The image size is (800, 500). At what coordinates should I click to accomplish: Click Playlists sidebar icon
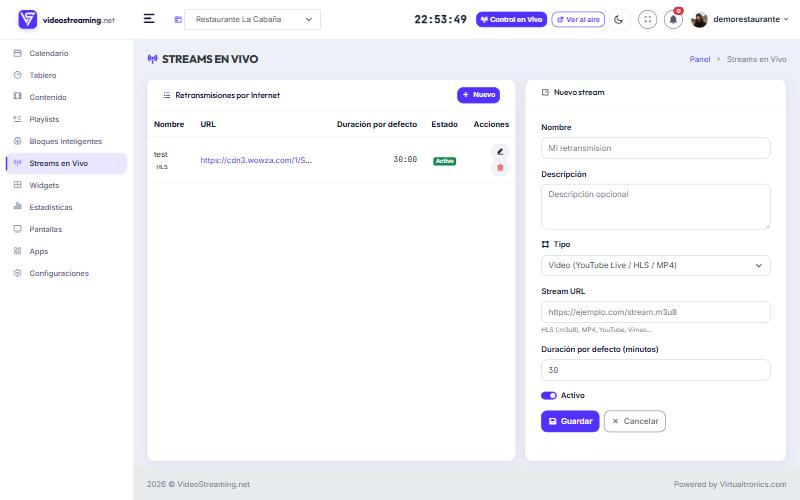click(x=17, y=119)
